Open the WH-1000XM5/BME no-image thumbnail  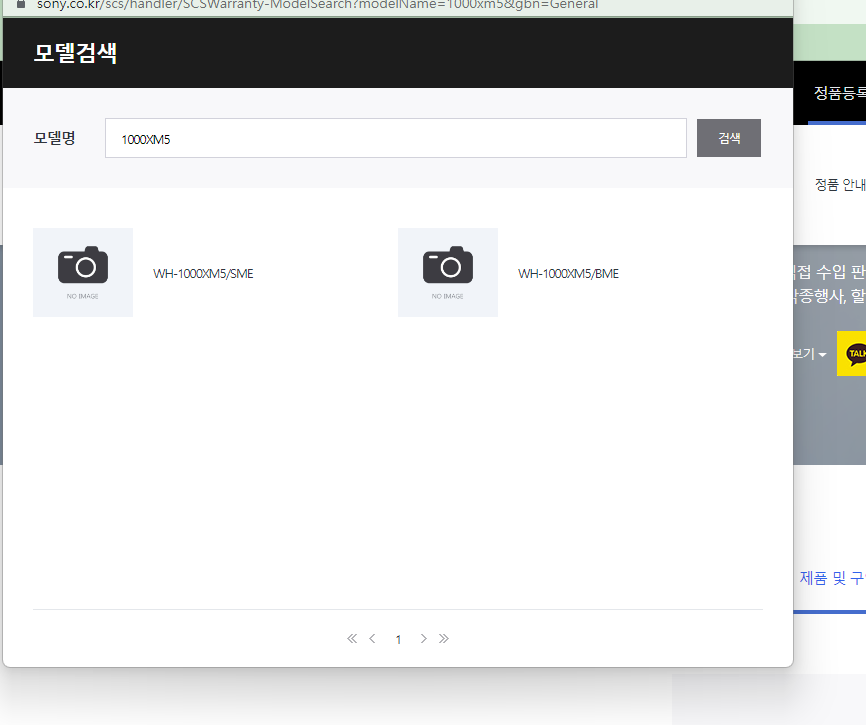pos(448,272)
